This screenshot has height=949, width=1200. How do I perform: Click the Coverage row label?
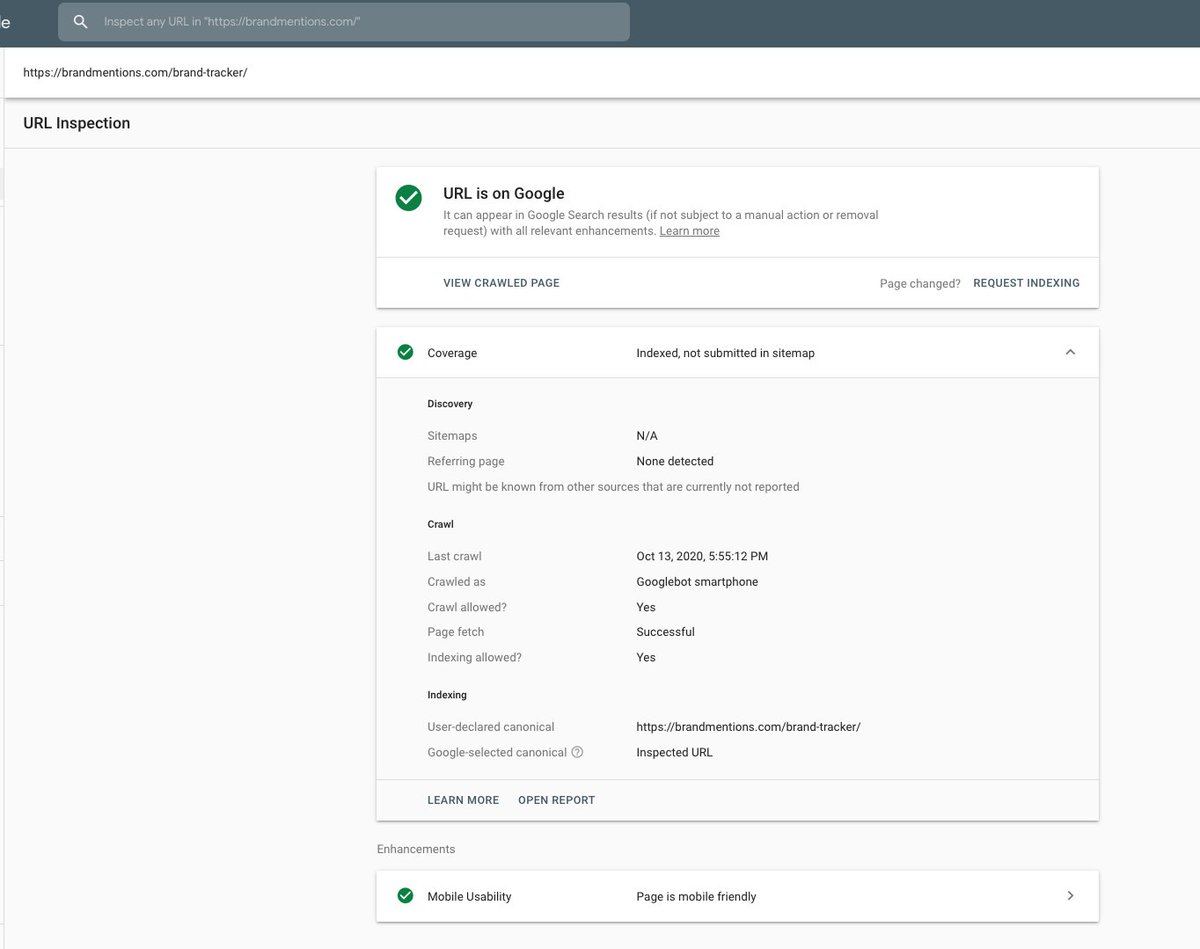[452, 353]
